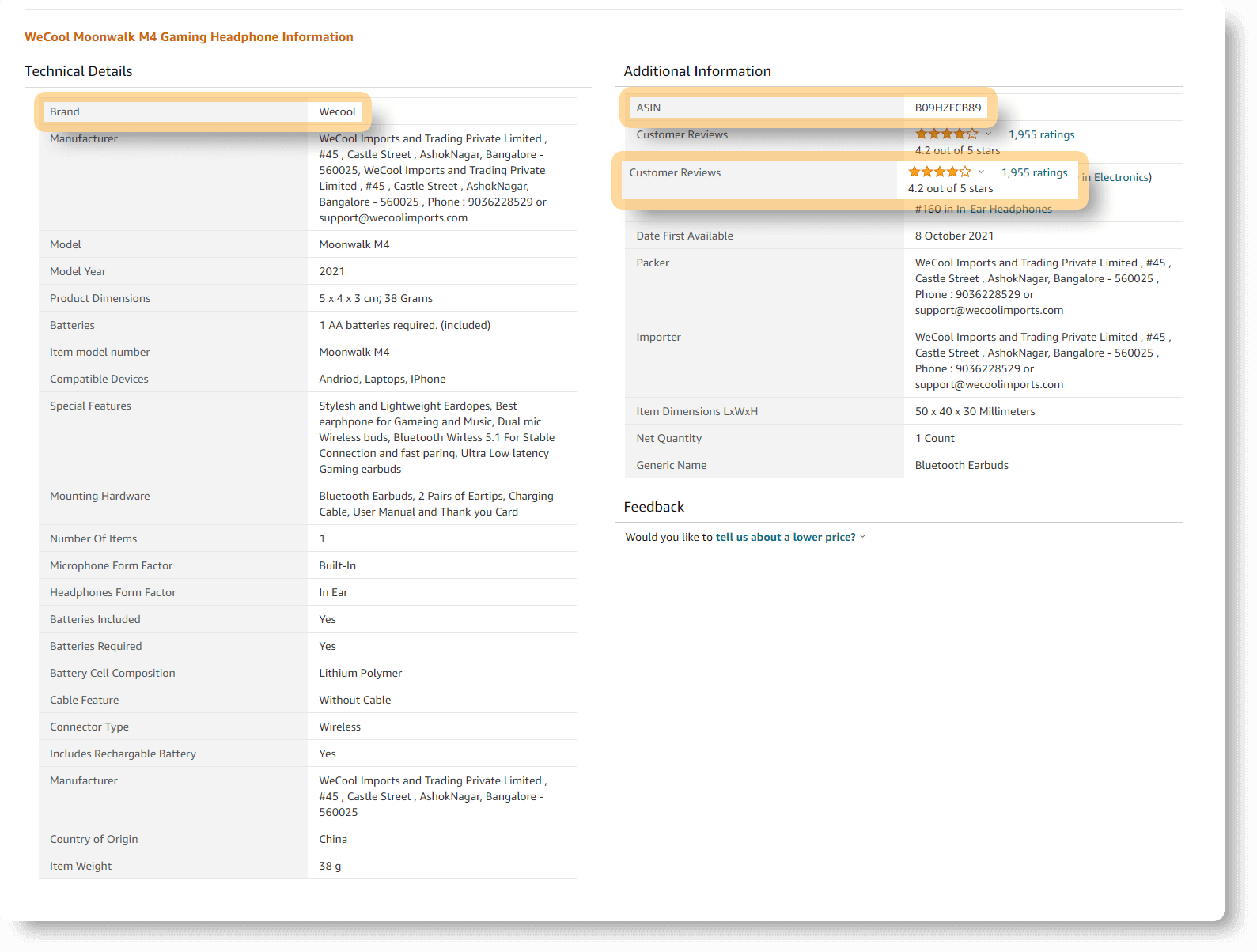Image resolution: width=1257 pixels, height=952 pixels.
Task: Click the 'Country of Origin' label
Action: pyautogui.click(x=93, y=839)
